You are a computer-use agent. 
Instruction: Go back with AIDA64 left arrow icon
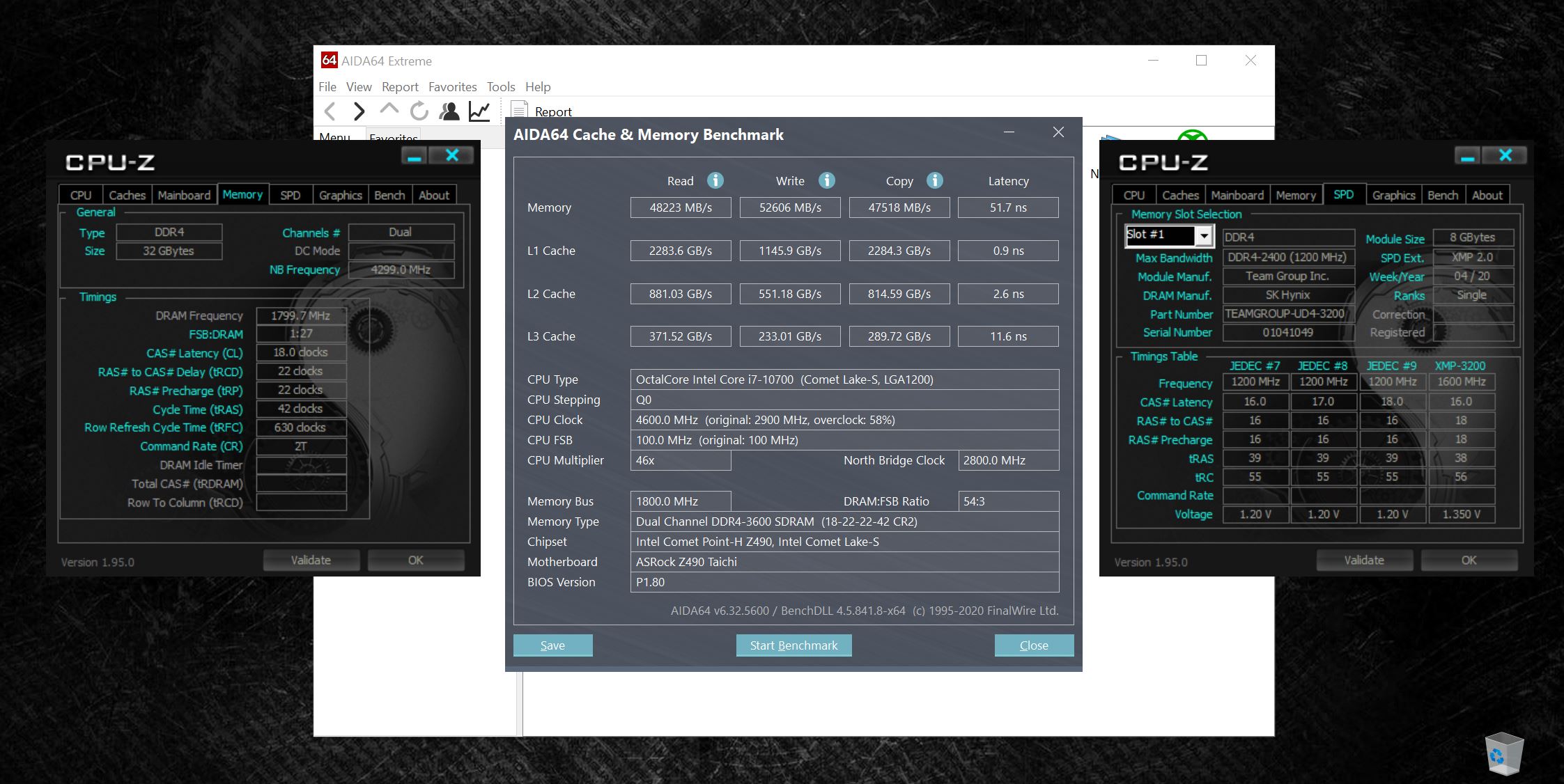coord(330,111)
